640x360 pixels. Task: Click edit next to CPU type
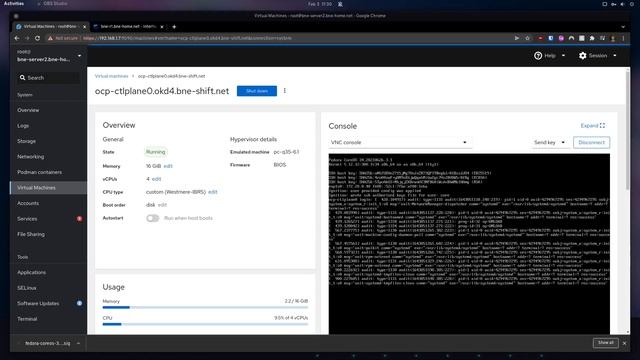(x=213, y=192)
